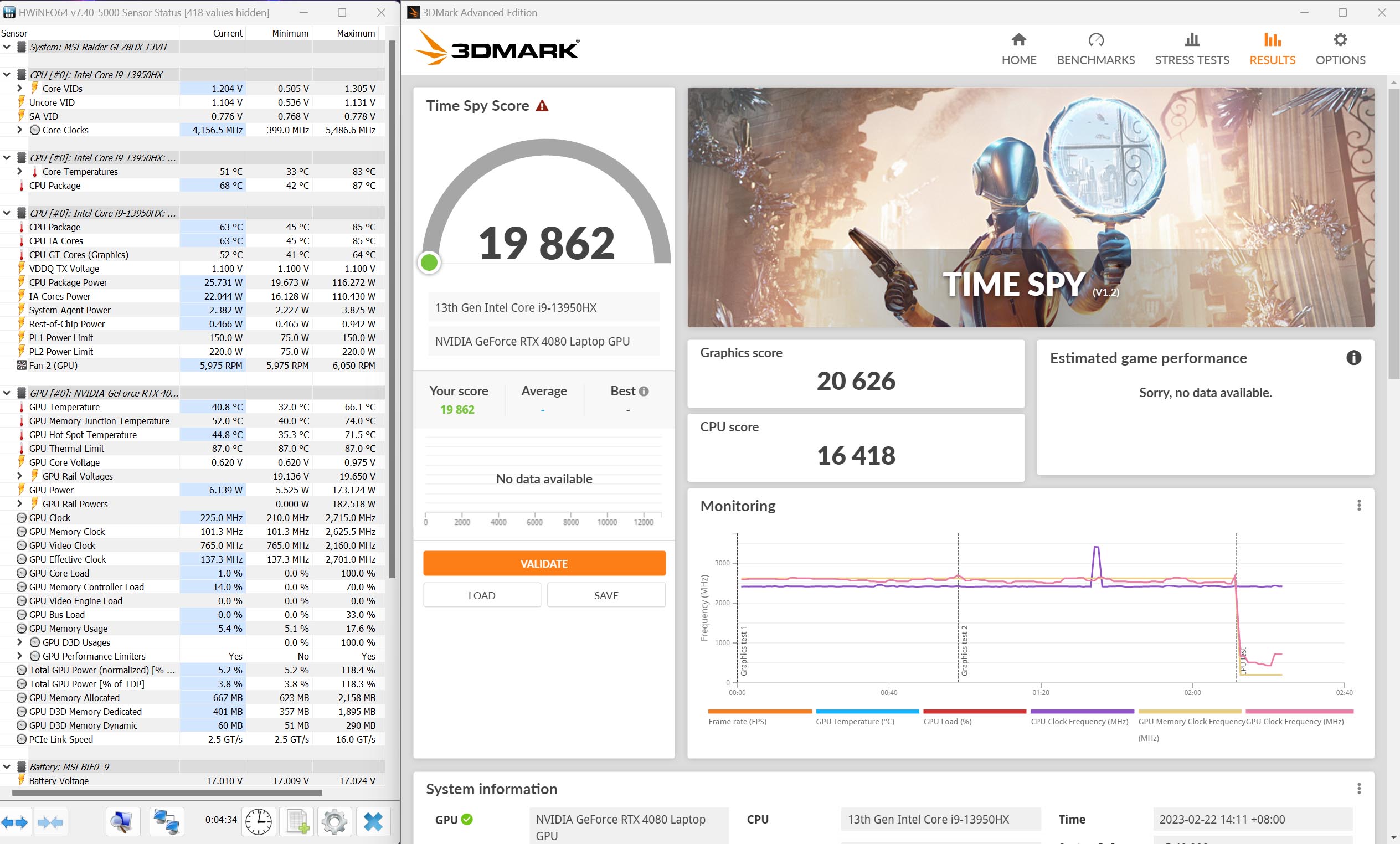
Task: Click VALIDATE button
Action: pyautogui.click(x=544, y=563)
